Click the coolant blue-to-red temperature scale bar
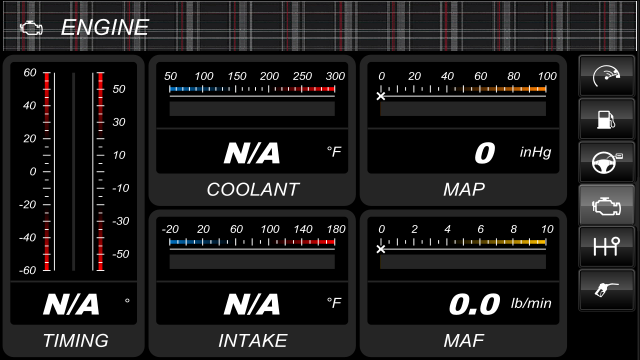640x360 pixels. click(252, 89)
